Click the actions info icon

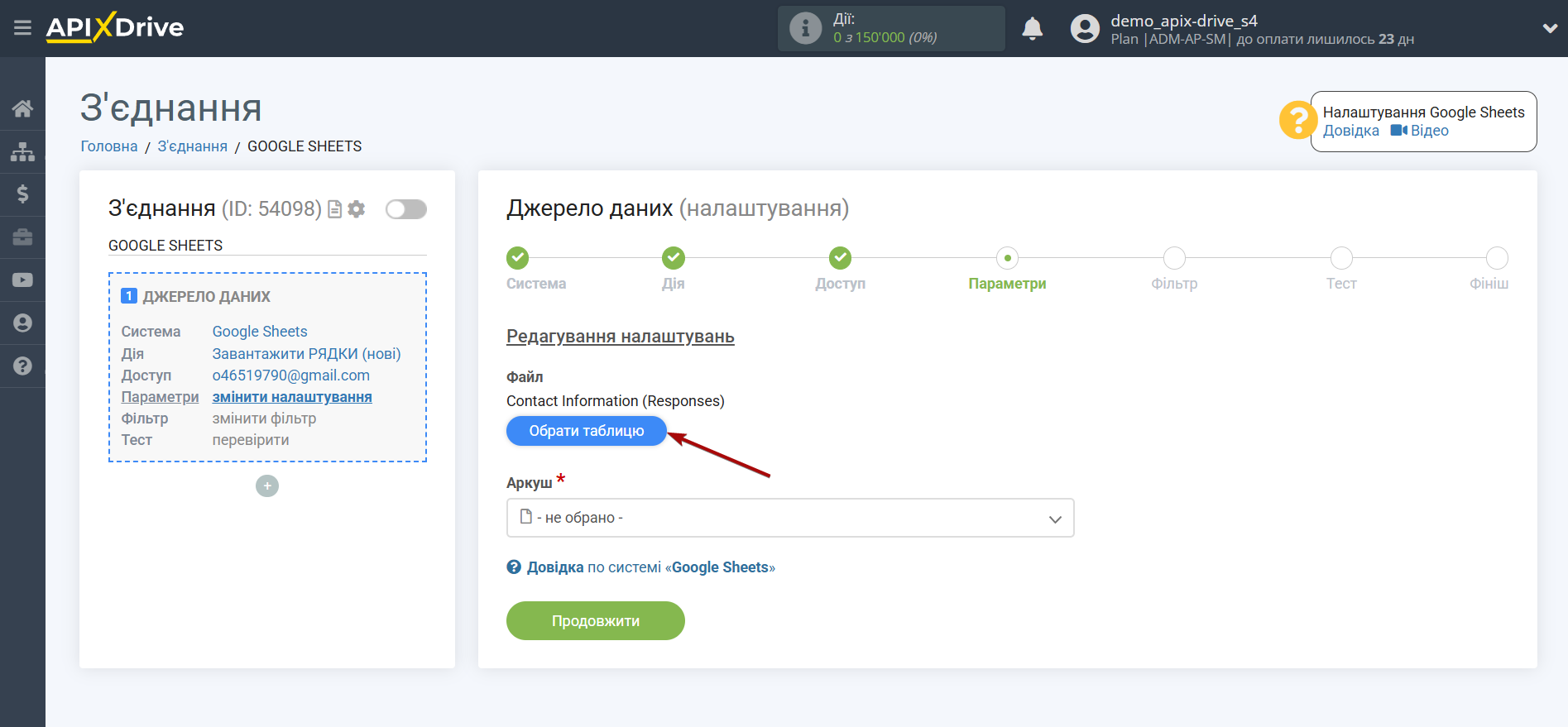point(805,28)
